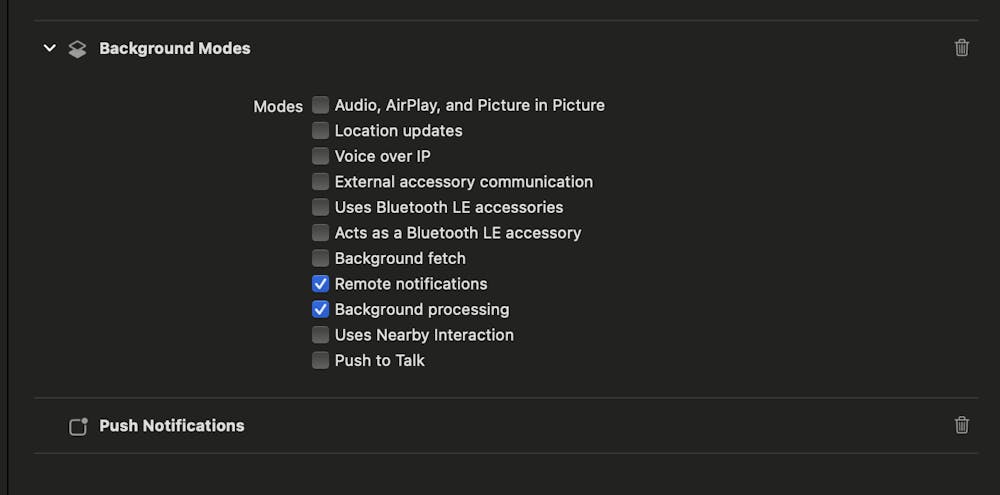The height and width of the screenshot is (495, 1000).
Task: Click the Background Modes layers icon
Action: click(78, 49)
